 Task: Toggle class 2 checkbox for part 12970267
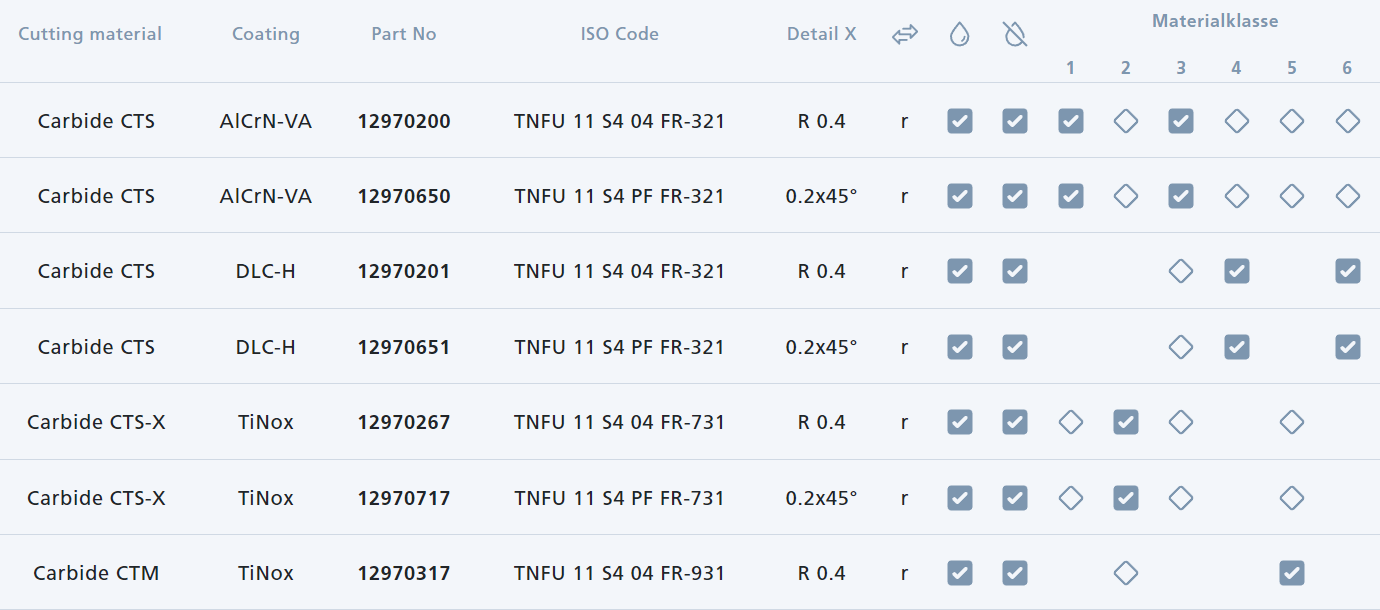tap(1126, 422)
